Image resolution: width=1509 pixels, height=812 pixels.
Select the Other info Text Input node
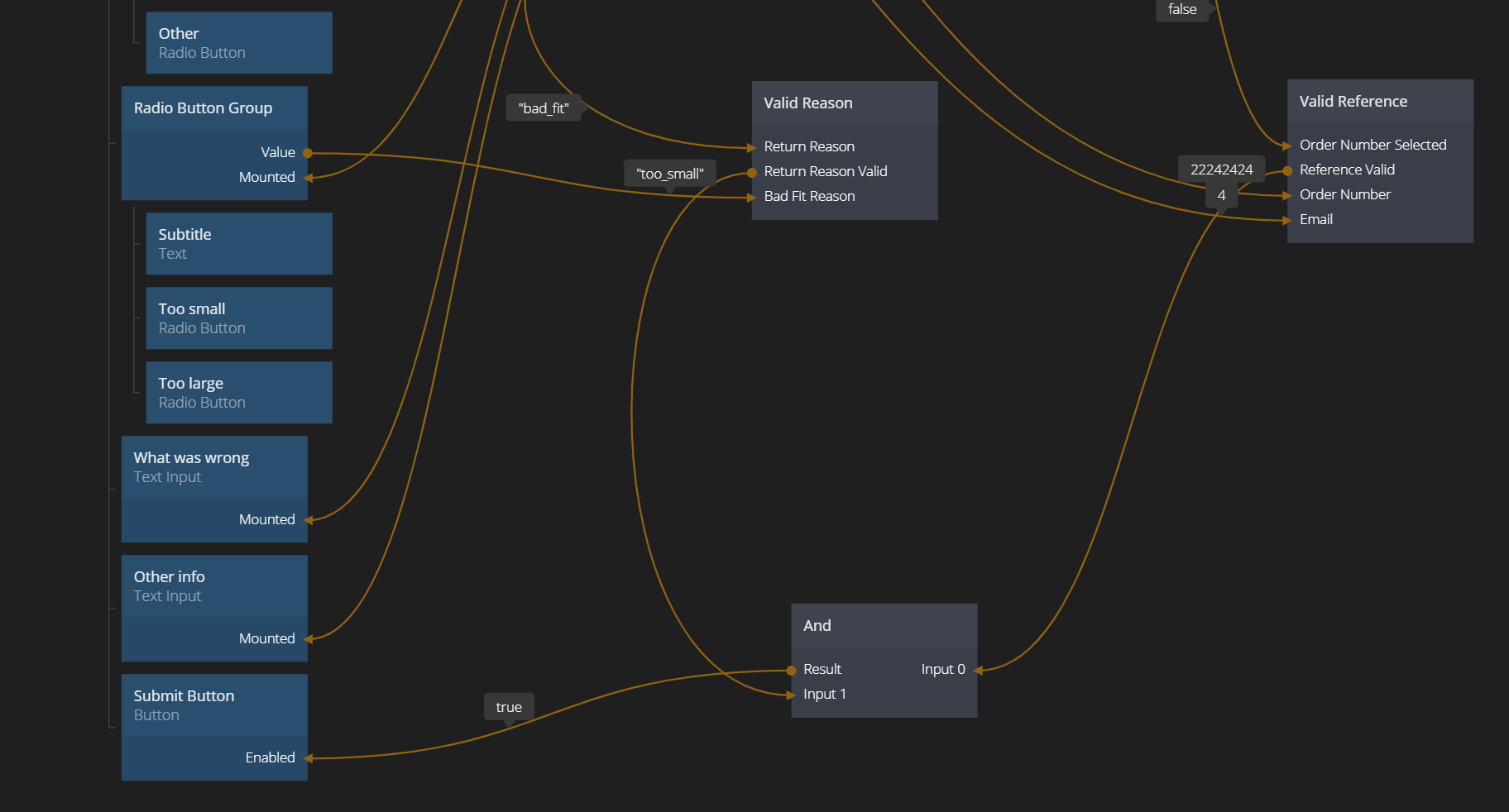213,586
